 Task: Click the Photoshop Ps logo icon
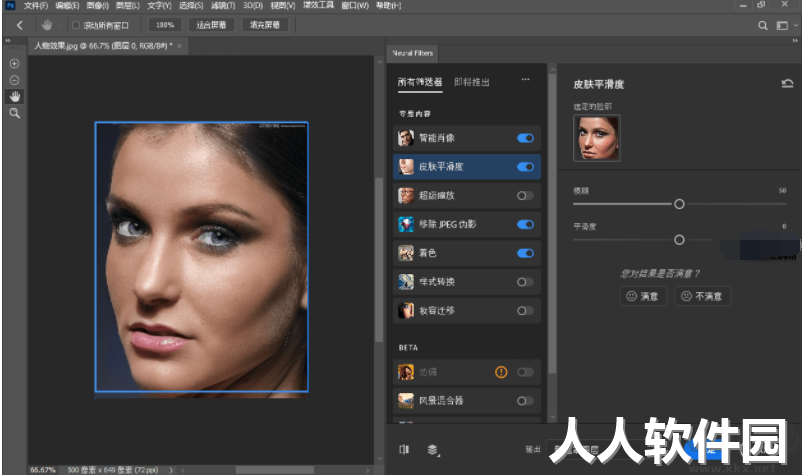[x=10, y=6]
